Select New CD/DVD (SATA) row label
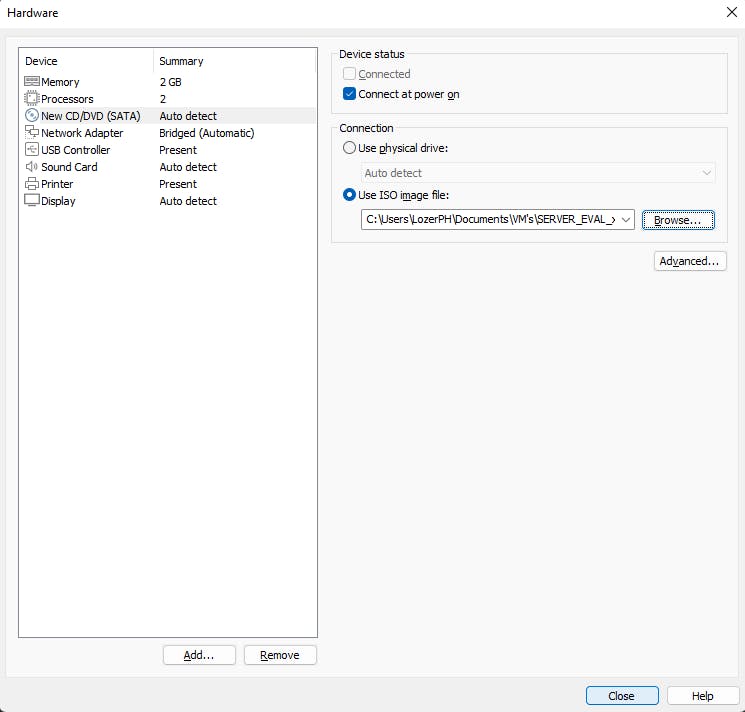This screenshot has height=712, width=745. pos(91,116)
